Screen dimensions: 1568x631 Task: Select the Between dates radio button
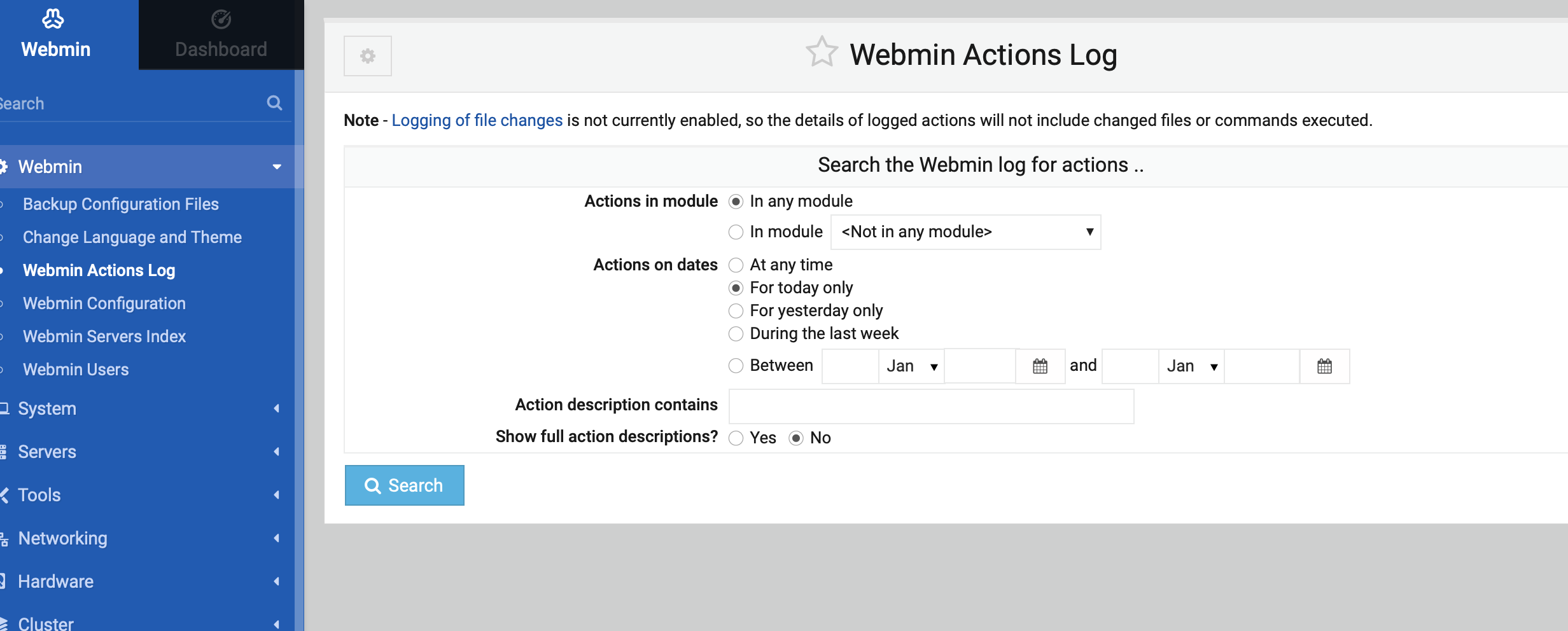[736, 366]
